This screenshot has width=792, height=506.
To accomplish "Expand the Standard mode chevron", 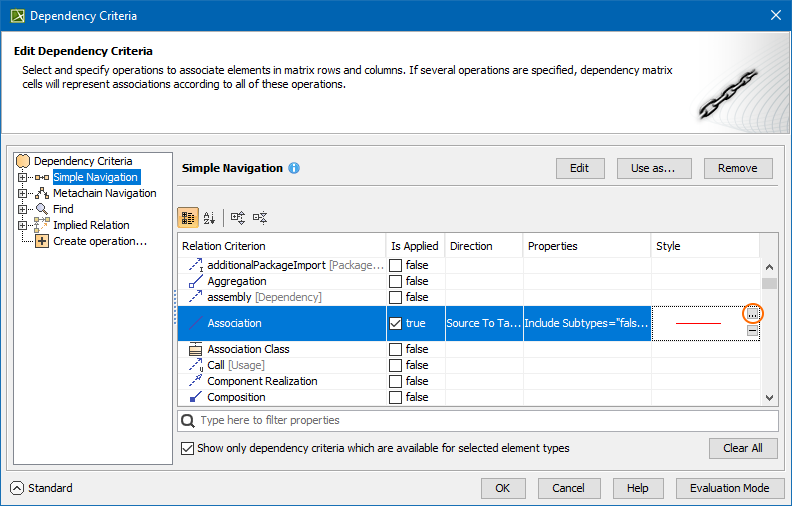I will [x=17, y=488].
